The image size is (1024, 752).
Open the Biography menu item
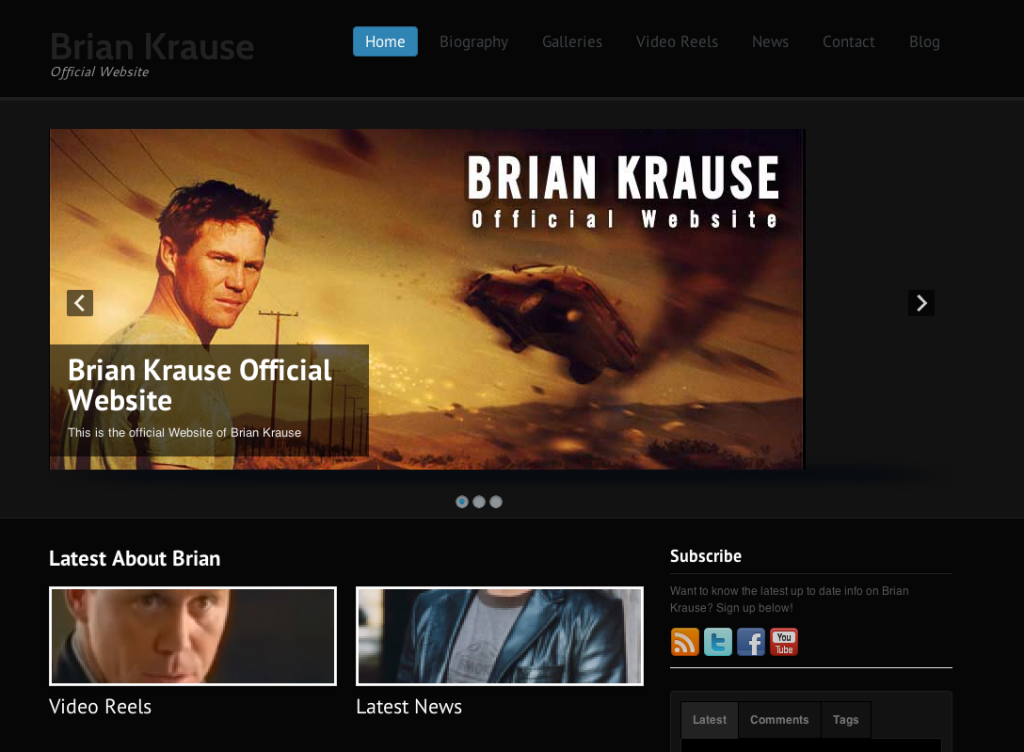click(473, 42)
